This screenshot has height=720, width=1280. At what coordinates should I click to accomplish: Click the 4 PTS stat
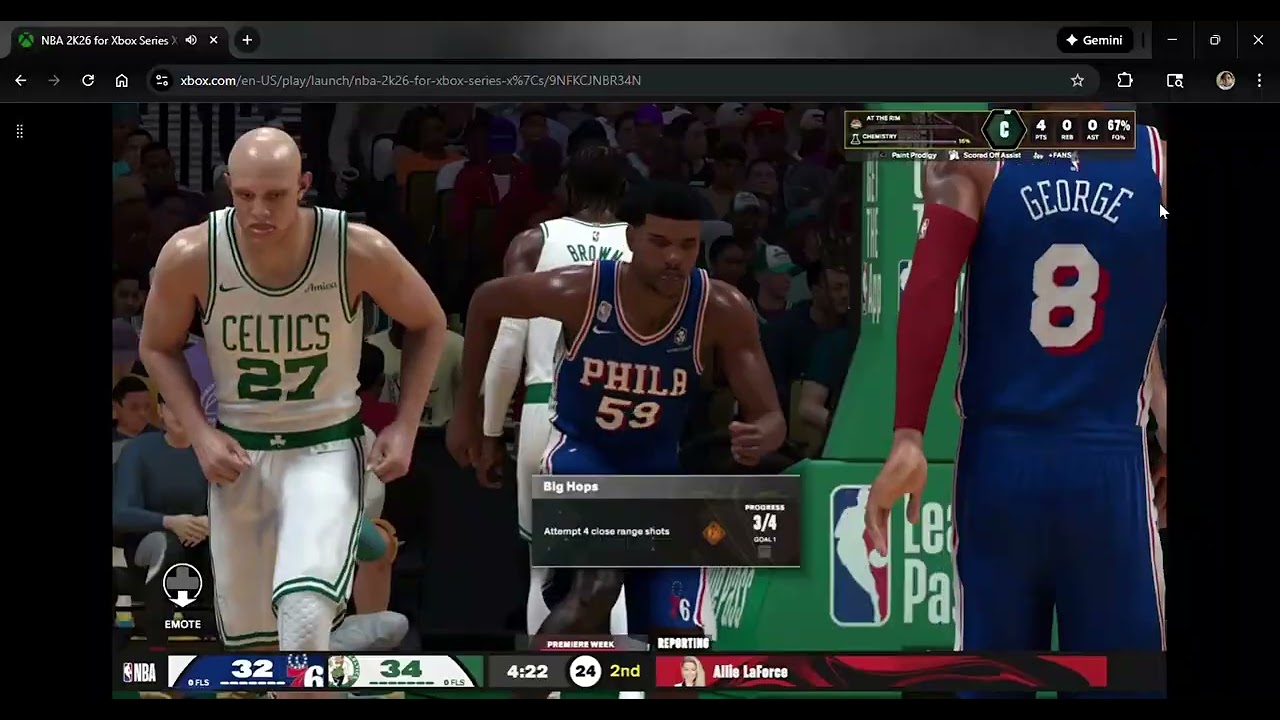(x=1041, y=130)
